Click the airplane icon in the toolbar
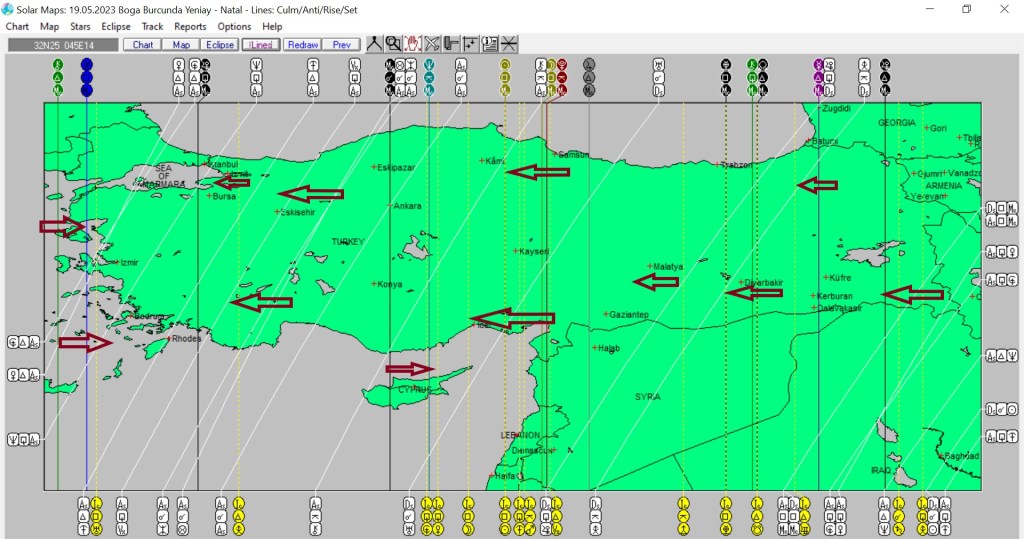The height and width of the screenshot is (539, 1024). [x=432, y=44]
